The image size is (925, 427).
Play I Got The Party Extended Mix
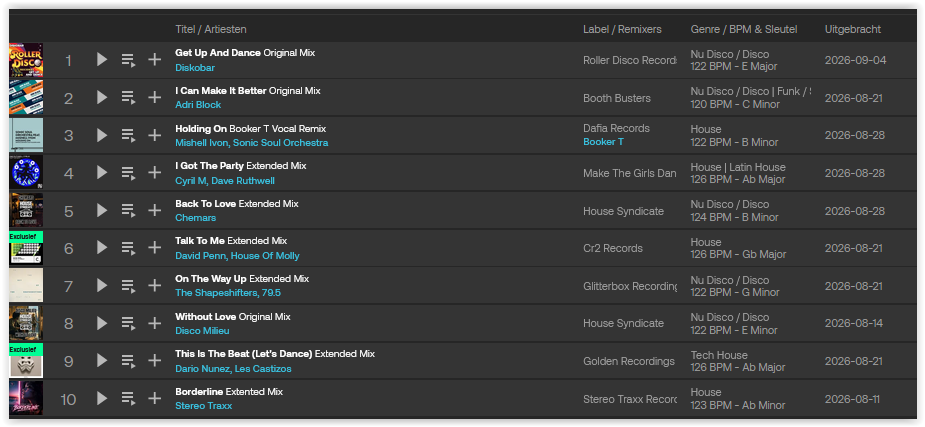pos(102,173)
